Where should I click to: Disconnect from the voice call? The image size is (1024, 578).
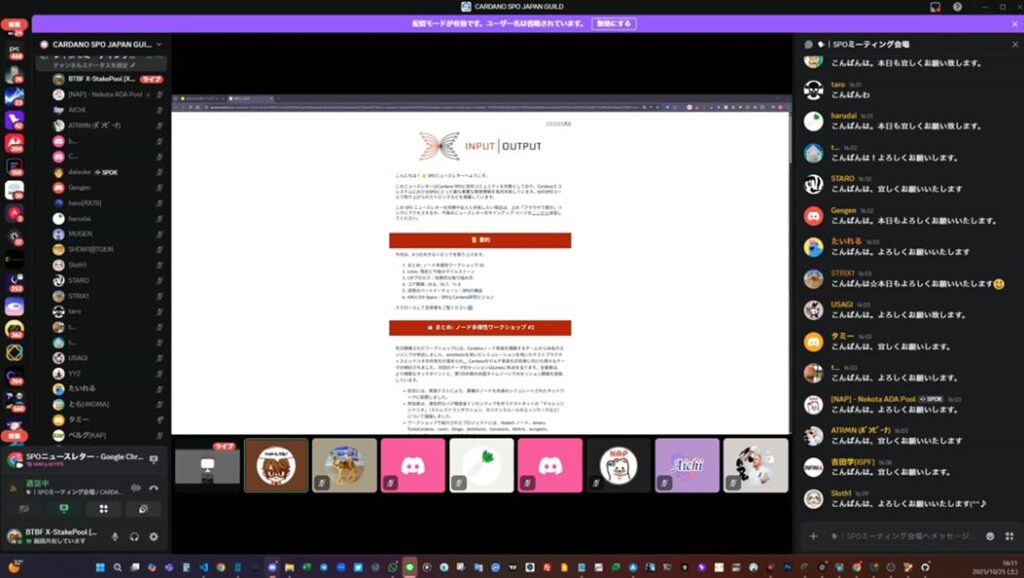pos(154,488)
